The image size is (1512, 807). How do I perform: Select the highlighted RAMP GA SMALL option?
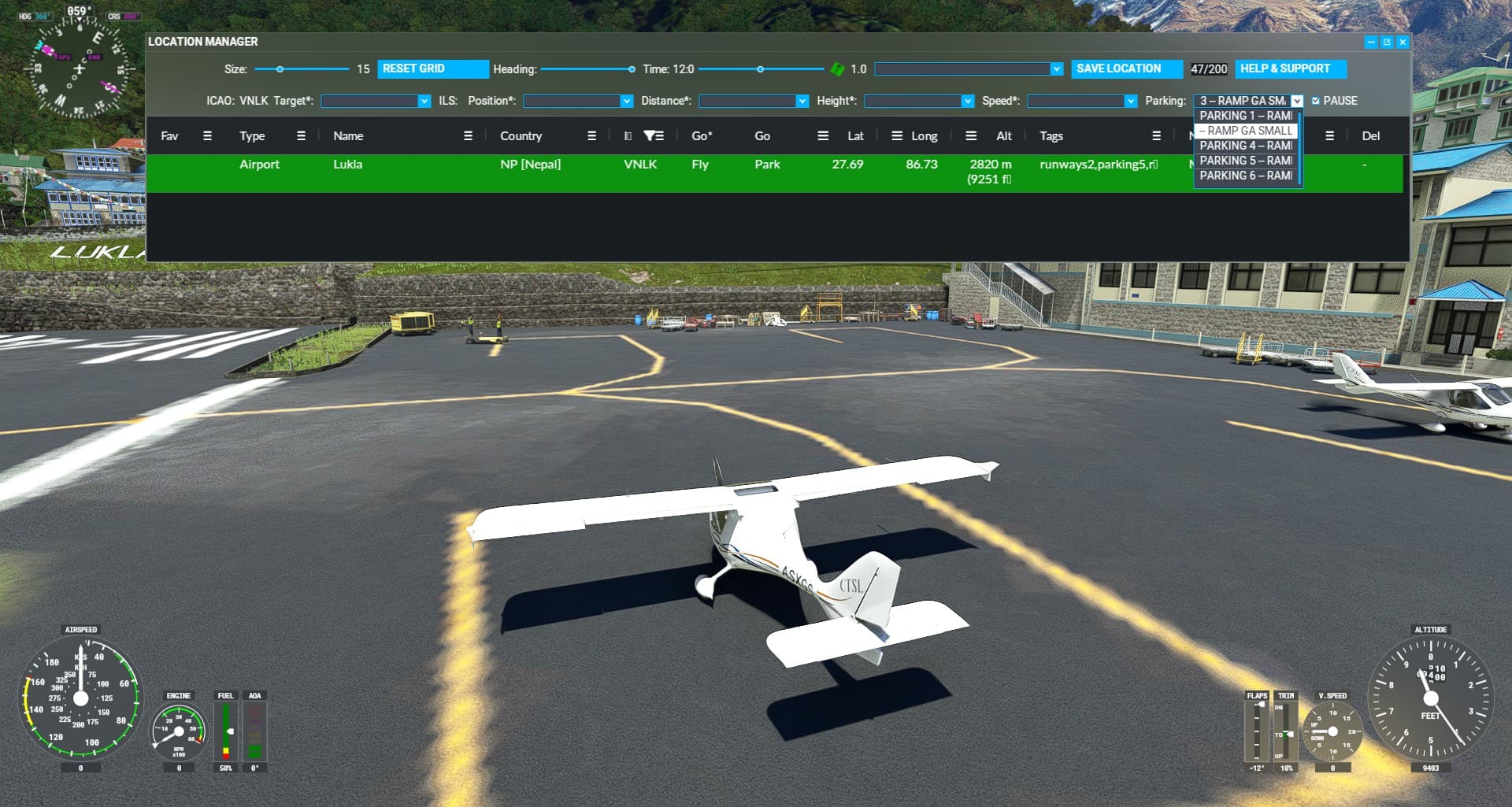tap(1246, 131)
